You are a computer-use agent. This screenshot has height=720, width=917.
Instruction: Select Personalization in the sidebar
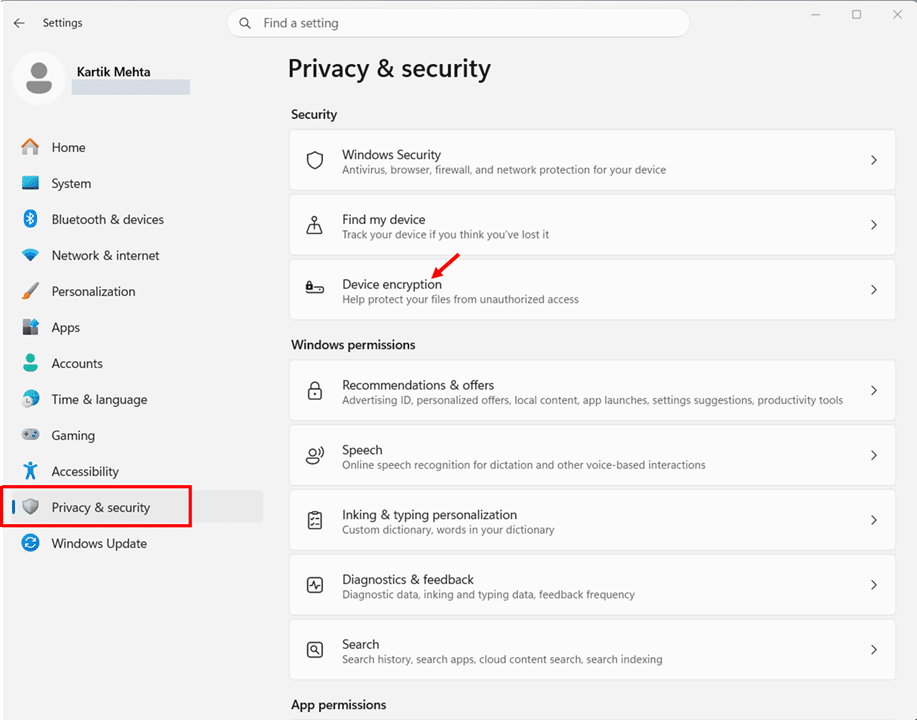(93, 291)
